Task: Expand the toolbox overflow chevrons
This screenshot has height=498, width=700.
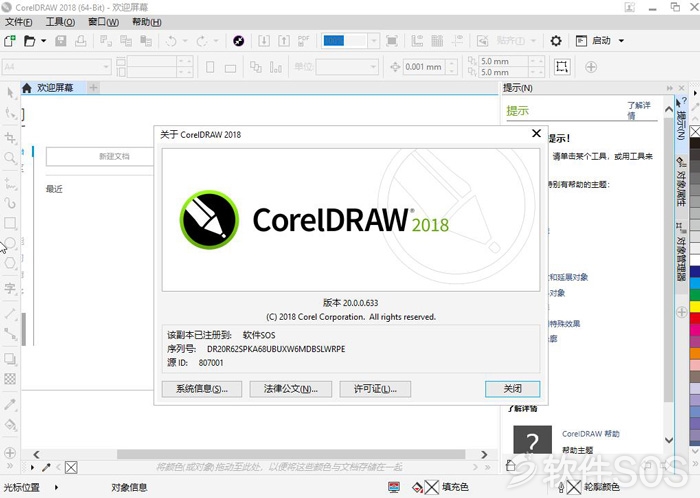Action: 10,466
